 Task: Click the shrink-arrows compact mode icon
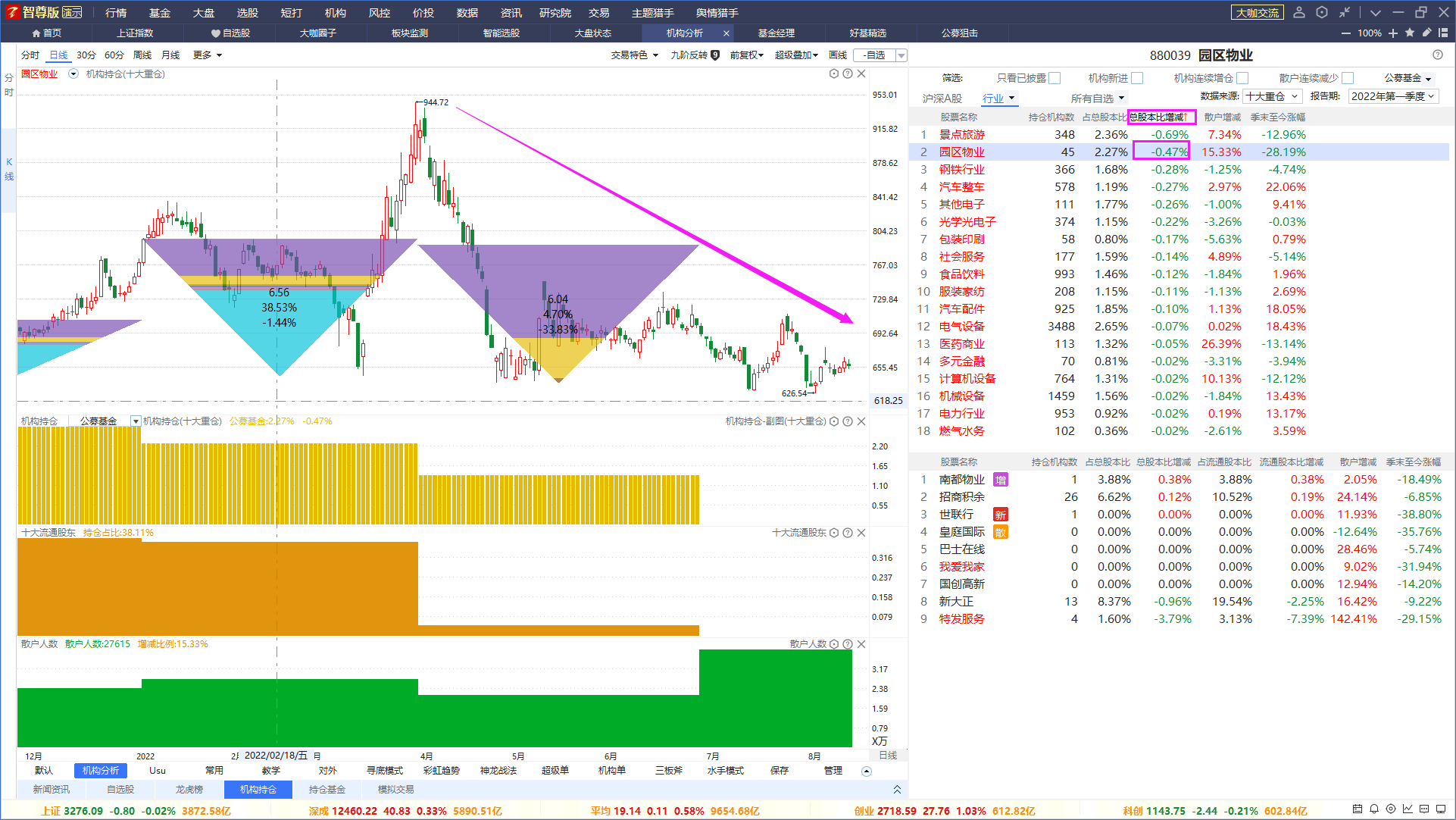coord(1345,12)
